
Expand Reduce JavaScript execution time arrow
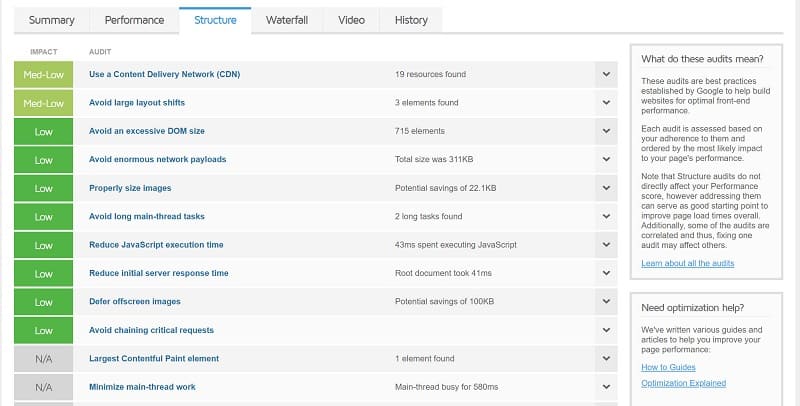(605, 245)
